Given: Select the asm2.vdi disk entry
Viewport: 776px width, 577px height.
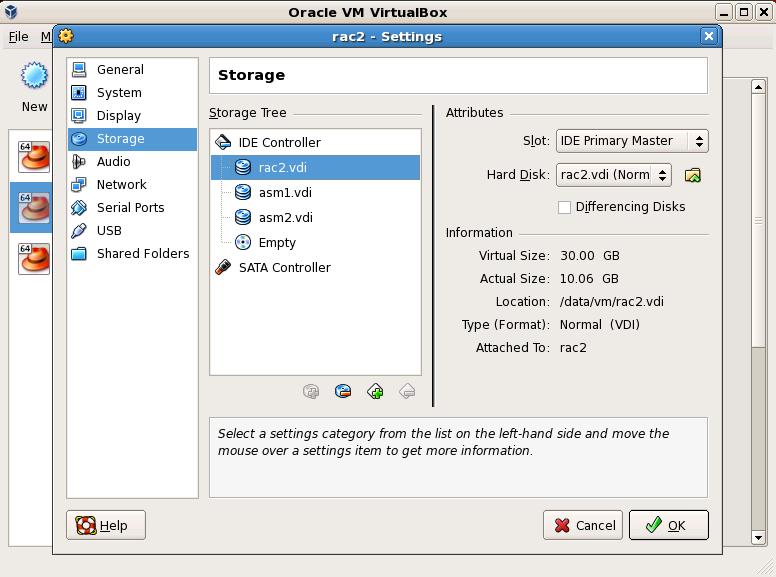Looking at the screenshot, I should [285, 217].
